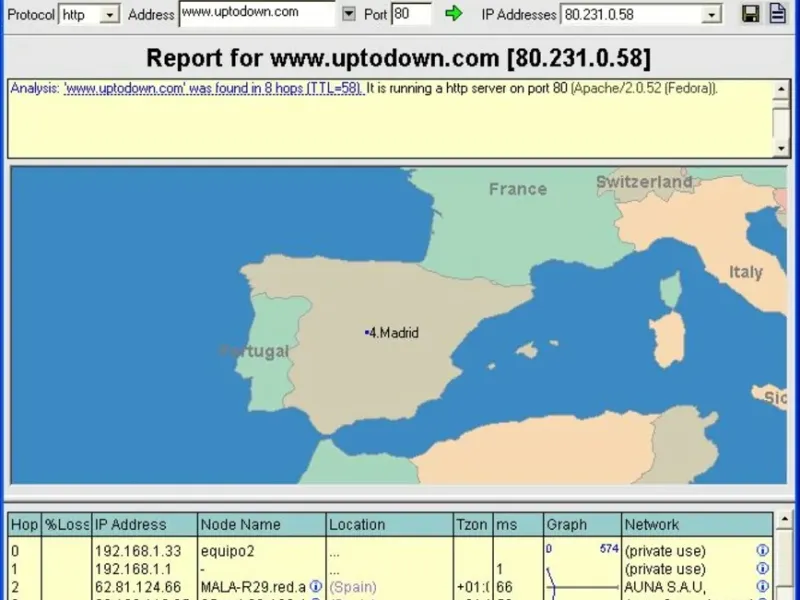Click the Tzon column header
This screenshot has height=600, width=800.
[473, 524]
